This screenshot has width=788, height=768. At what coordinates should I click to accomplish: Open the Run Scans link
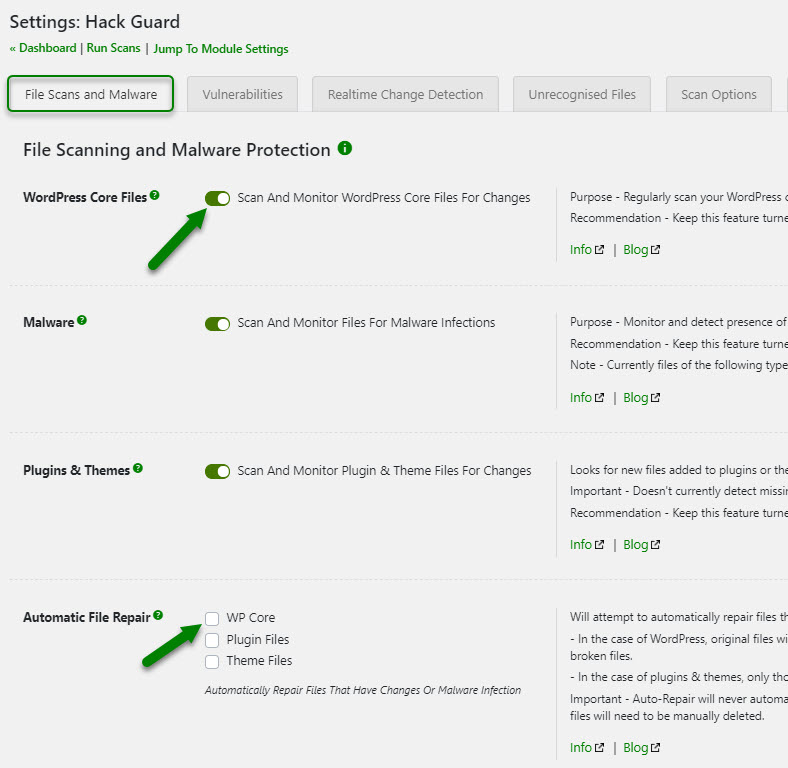tap(114, 48)
